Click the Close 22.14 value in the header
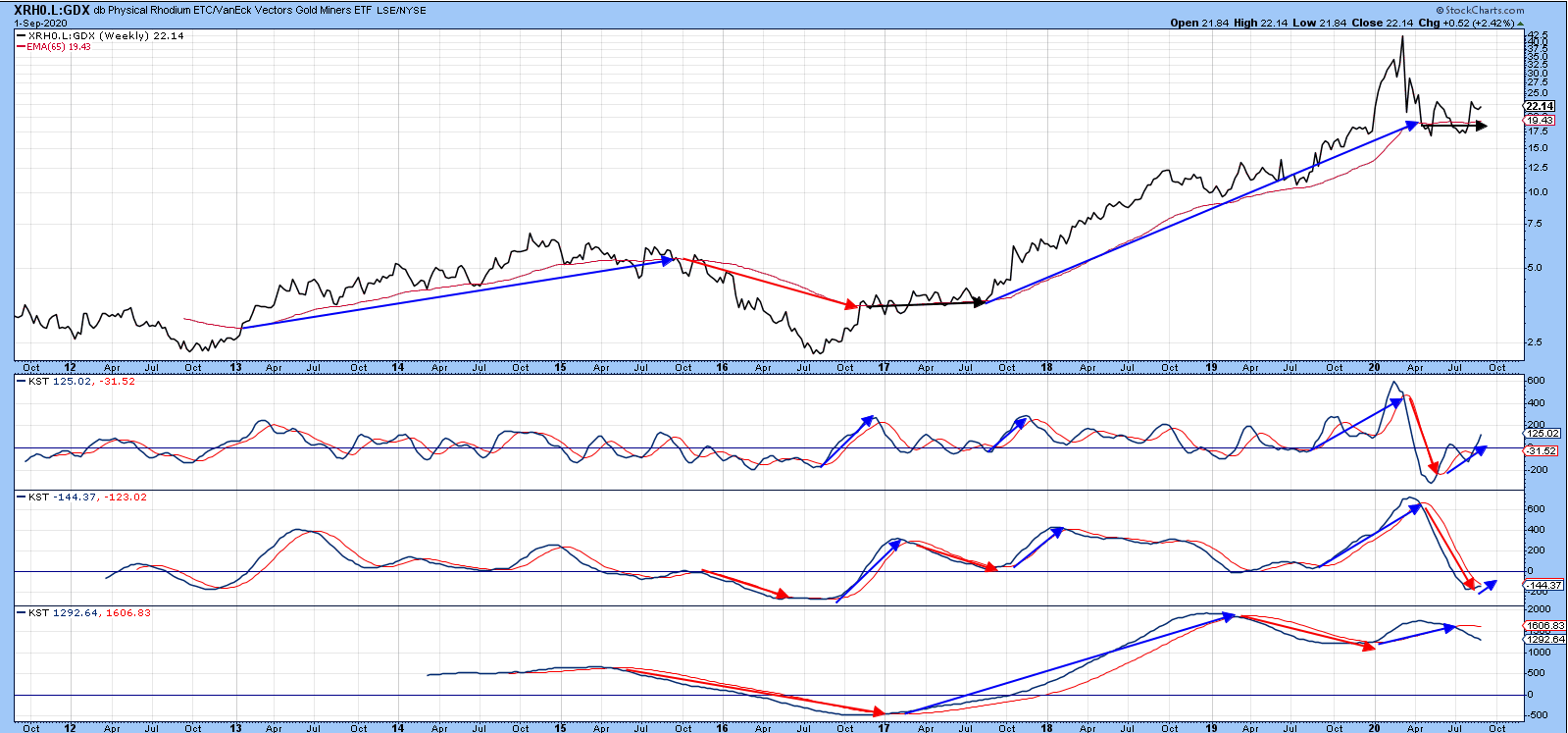The width and height of the screenshot is (1568, 733). click(1383, 23)
